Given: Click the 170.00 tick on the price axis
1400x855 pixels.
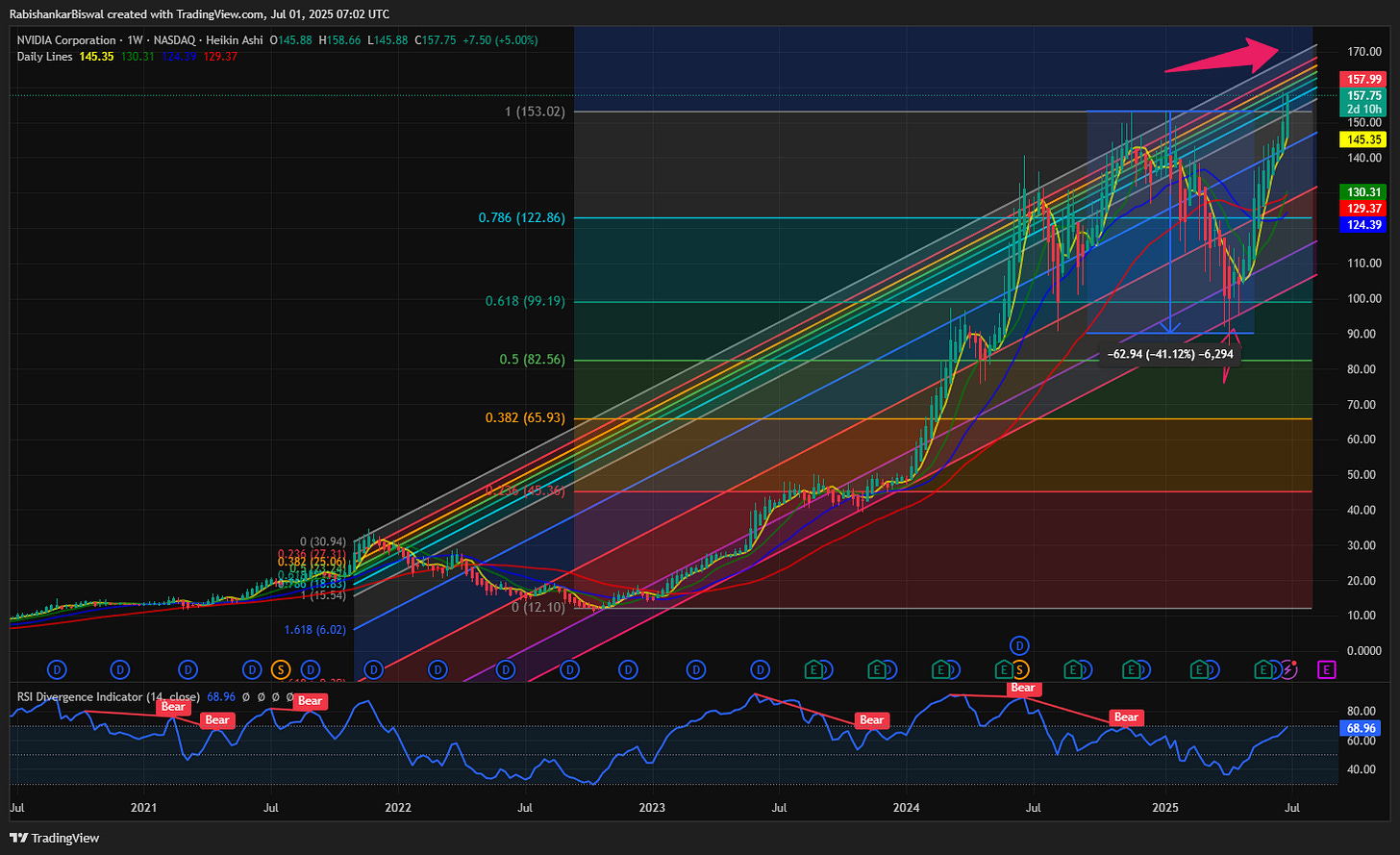Looking at the screenshot, I should tap(1362, 51).
